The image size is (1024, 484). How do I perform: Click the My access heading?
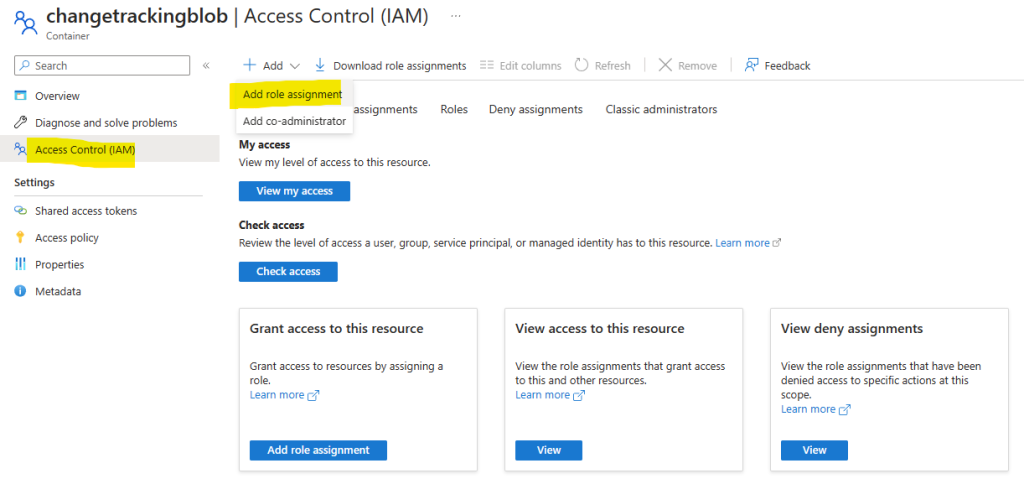tap(264, 145)
